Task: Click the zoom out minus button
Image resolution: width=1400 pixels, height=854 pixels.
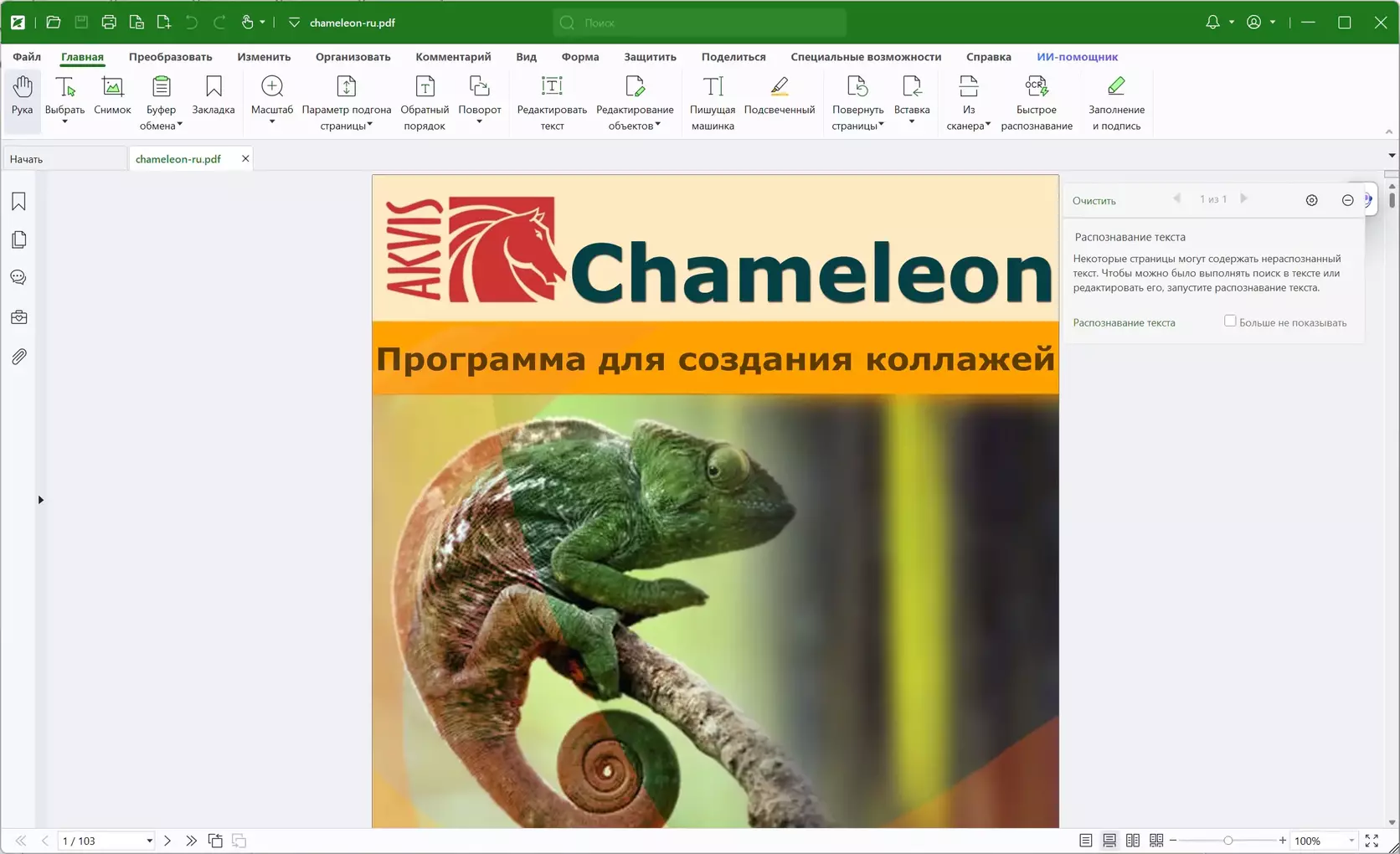Action: tap(1173, 841)
